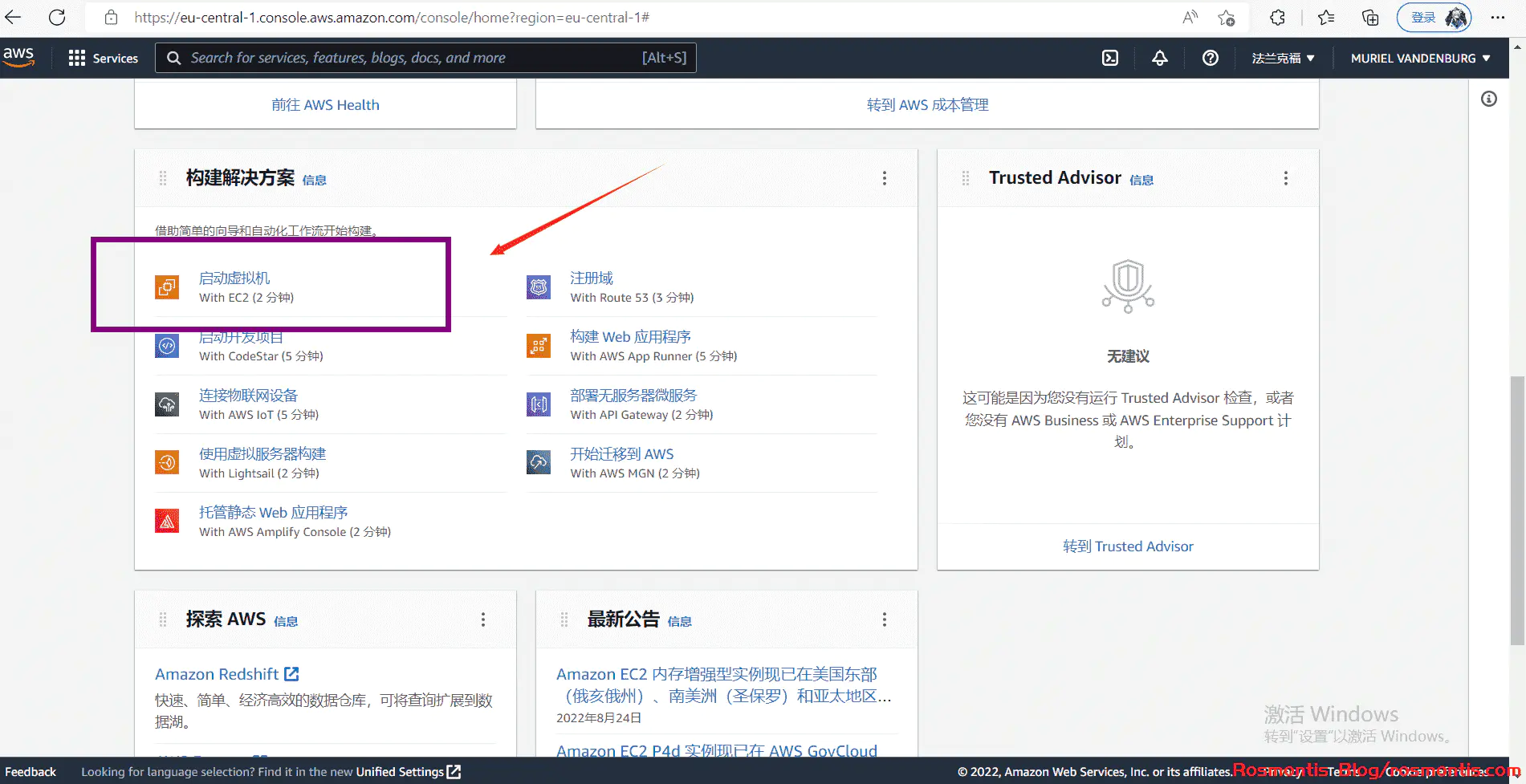
Task: Click the 转到 Trusted Advisor link
Action: [x=1128, y=546]
